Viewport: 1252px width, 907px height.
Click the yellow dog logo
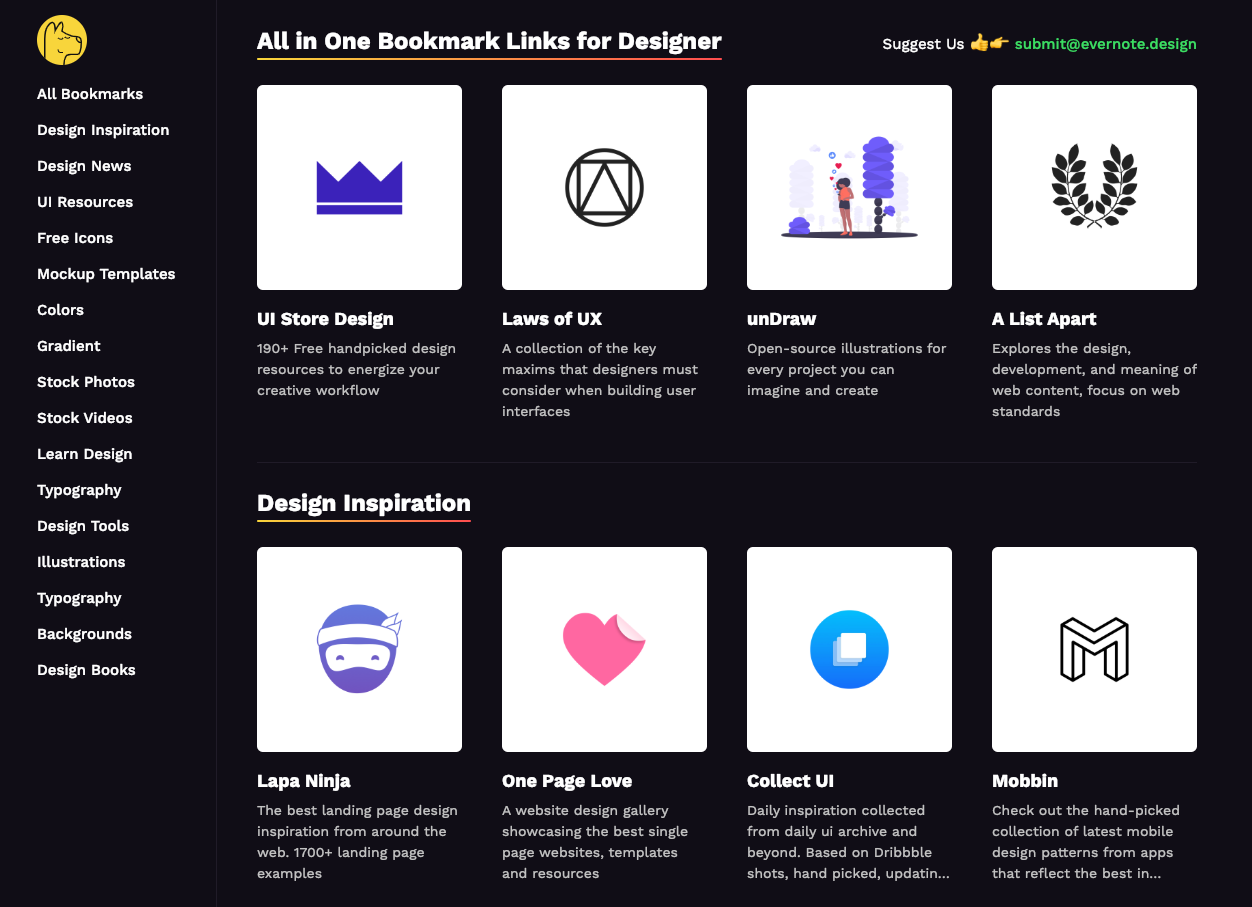point(62,41)
